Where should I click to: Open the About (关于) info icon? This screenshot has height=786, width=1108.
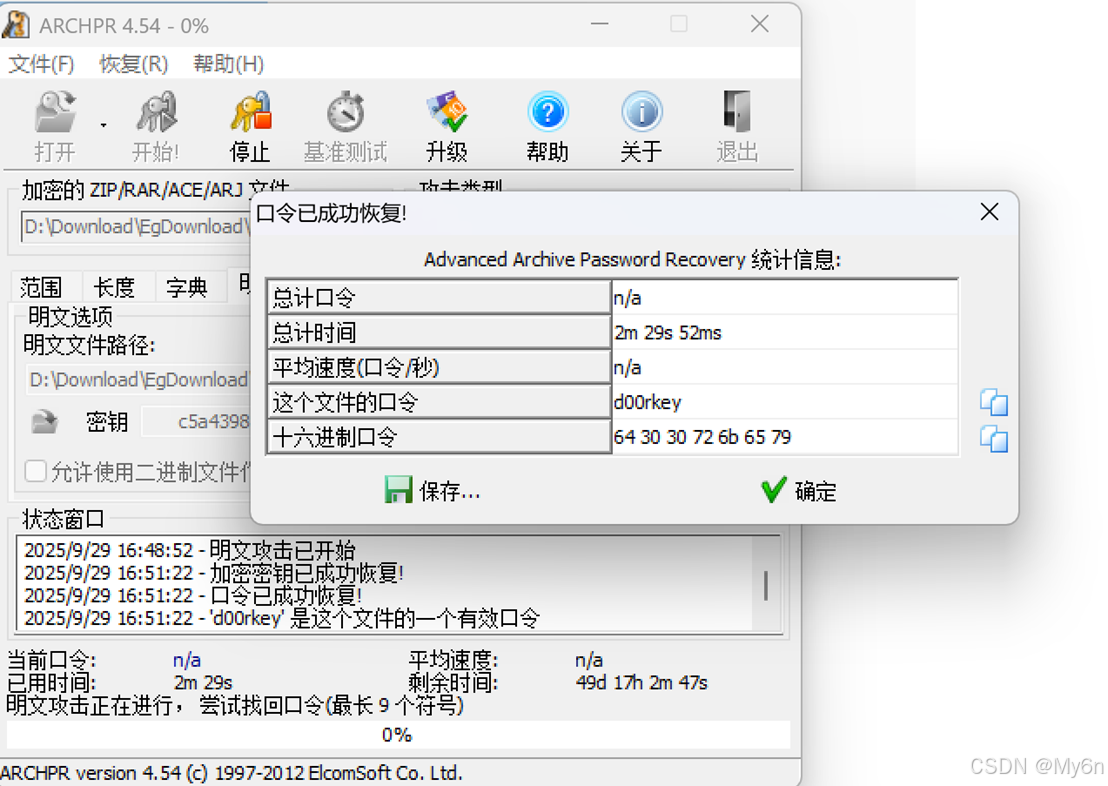[642, 113]
